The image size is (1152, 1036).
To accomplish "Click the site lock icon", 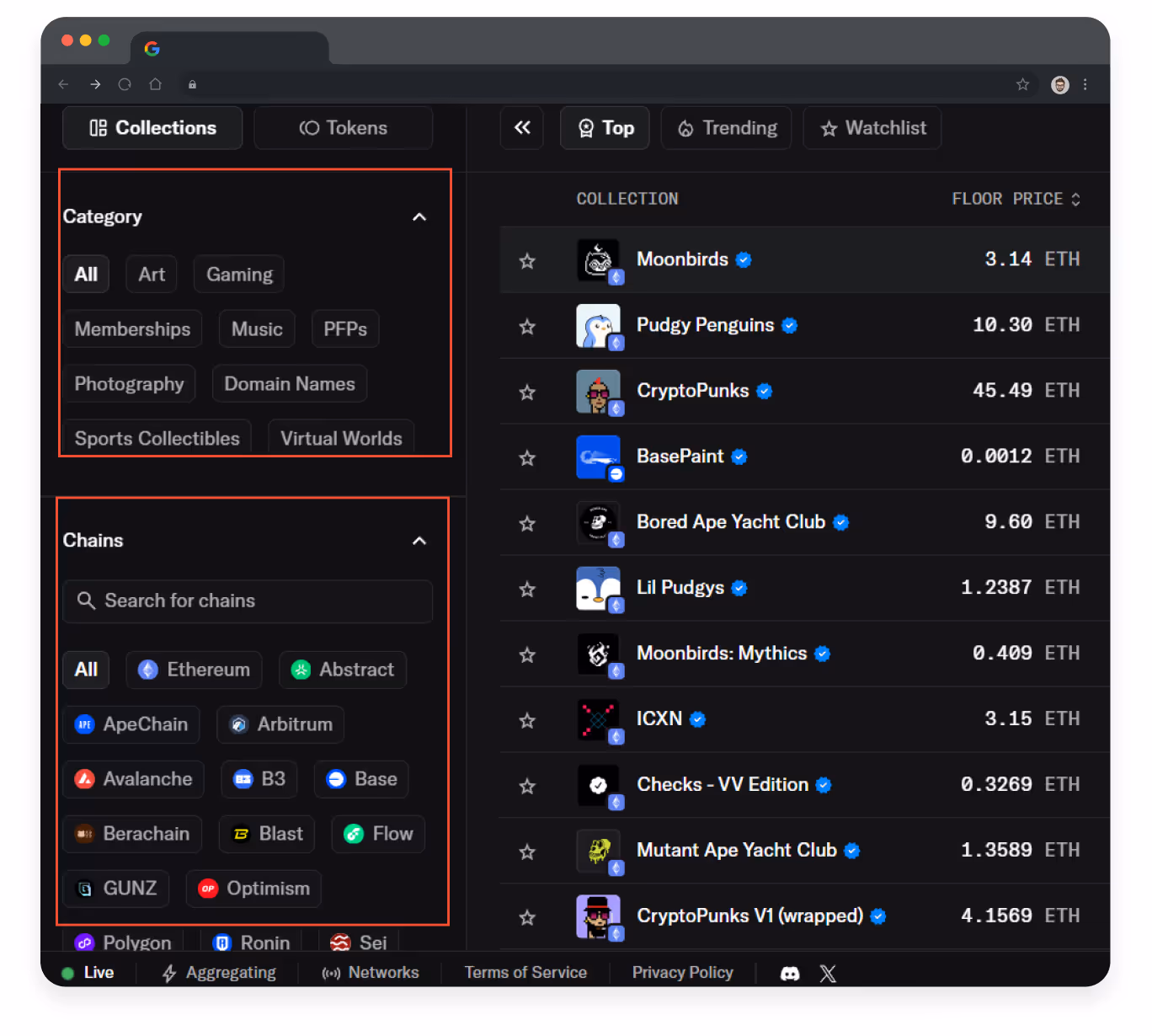I will click(x=192, y=84).
